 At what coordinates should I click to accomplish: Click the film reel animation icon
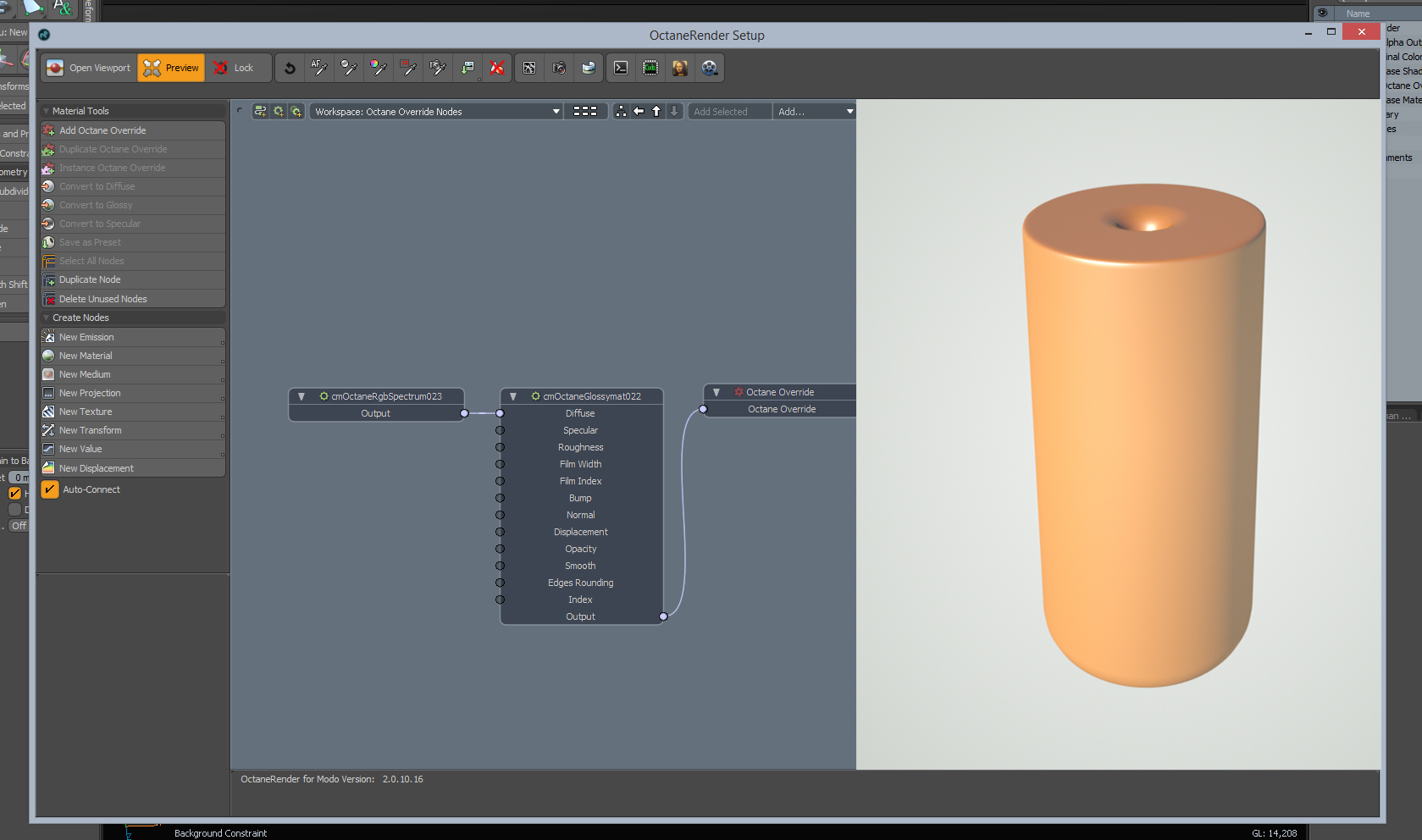(x=710, y=68)
